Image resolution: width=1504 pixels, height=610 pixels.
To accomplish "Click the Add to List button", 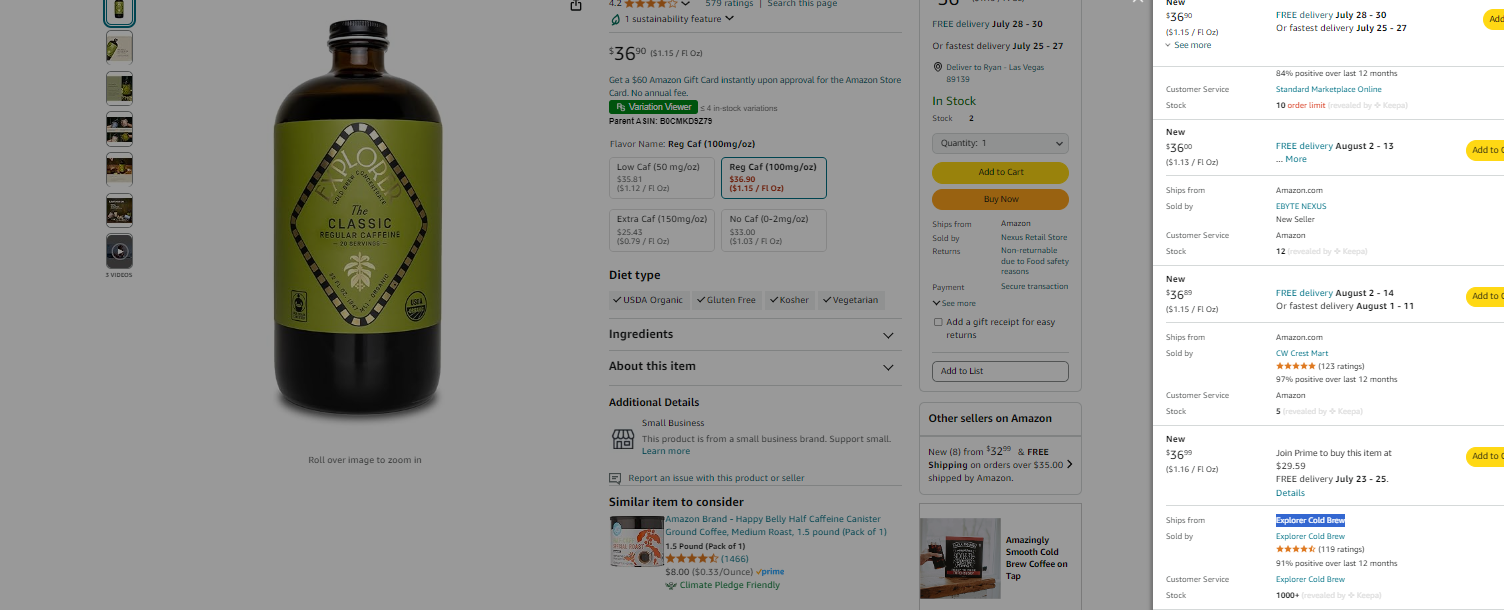I will (1000, 371).
